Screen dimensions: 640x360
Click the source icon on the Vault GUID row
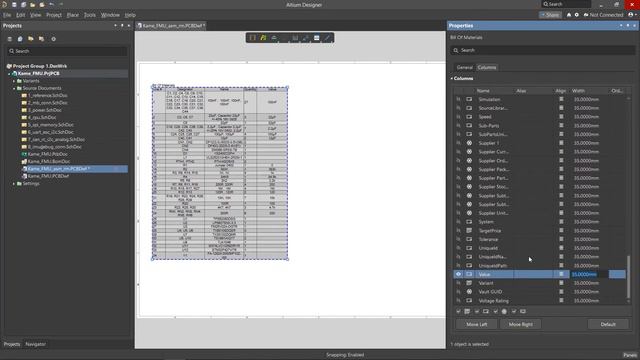point(469,292)
